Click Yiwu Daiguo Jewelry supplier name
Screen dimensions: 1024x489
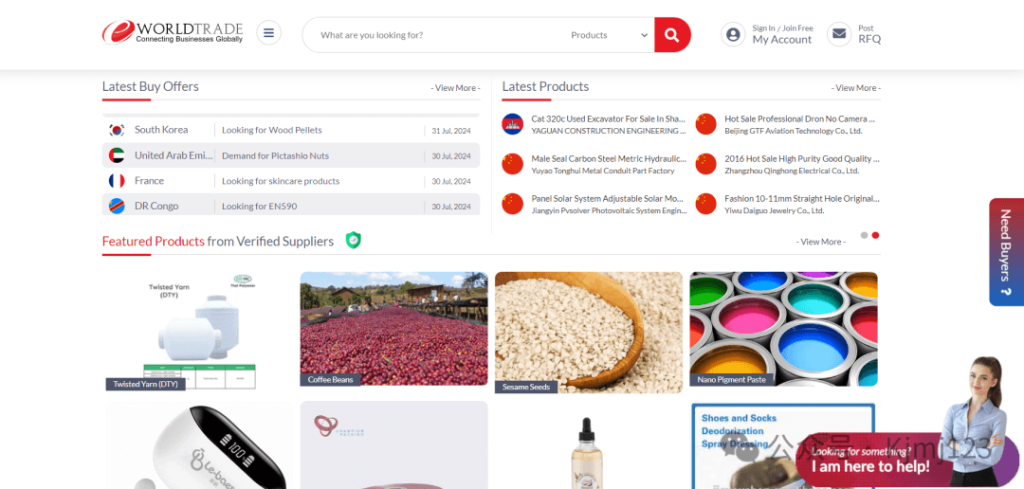click(775, 211)
